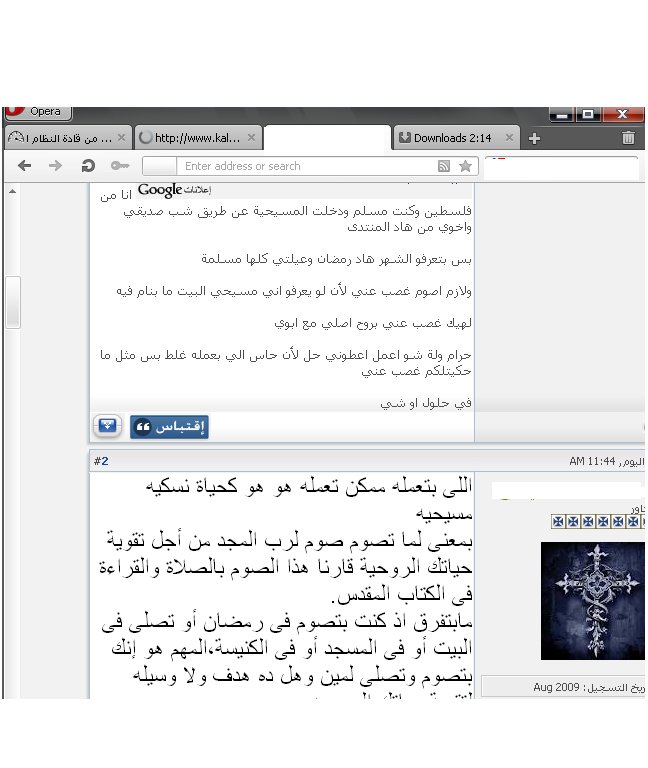Image resolution: width=648 pixels, height=768 pixels.
Task: Click the browser Back arrow
Action: tap(26, 166)
